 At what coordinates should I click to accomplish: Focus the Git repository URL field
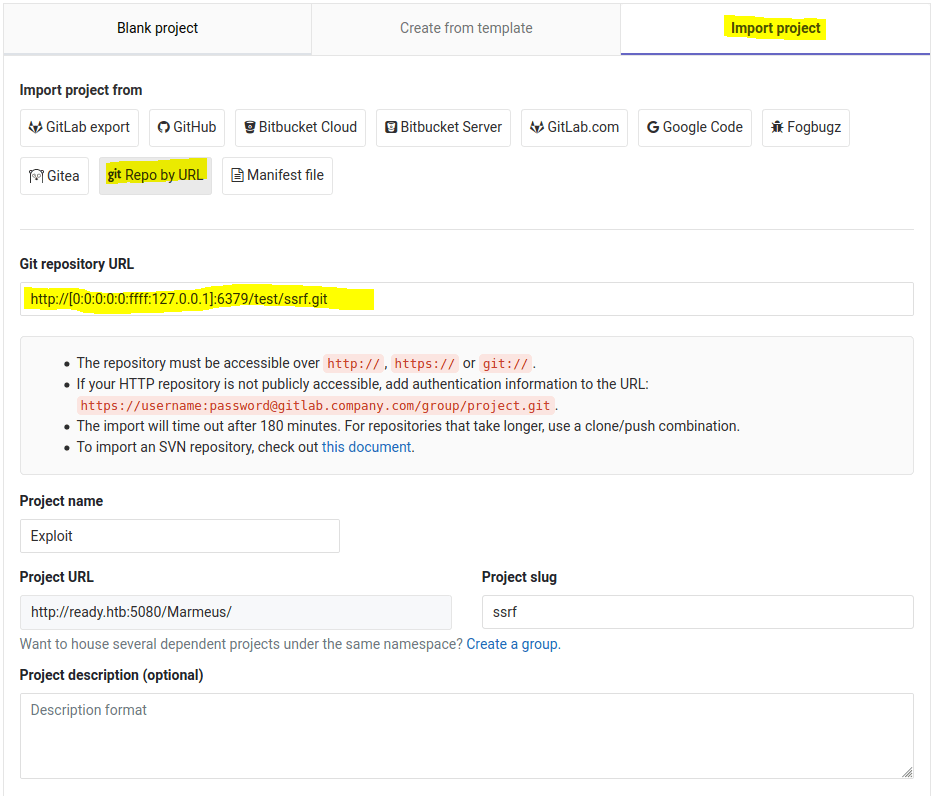[x=467, y=299]
